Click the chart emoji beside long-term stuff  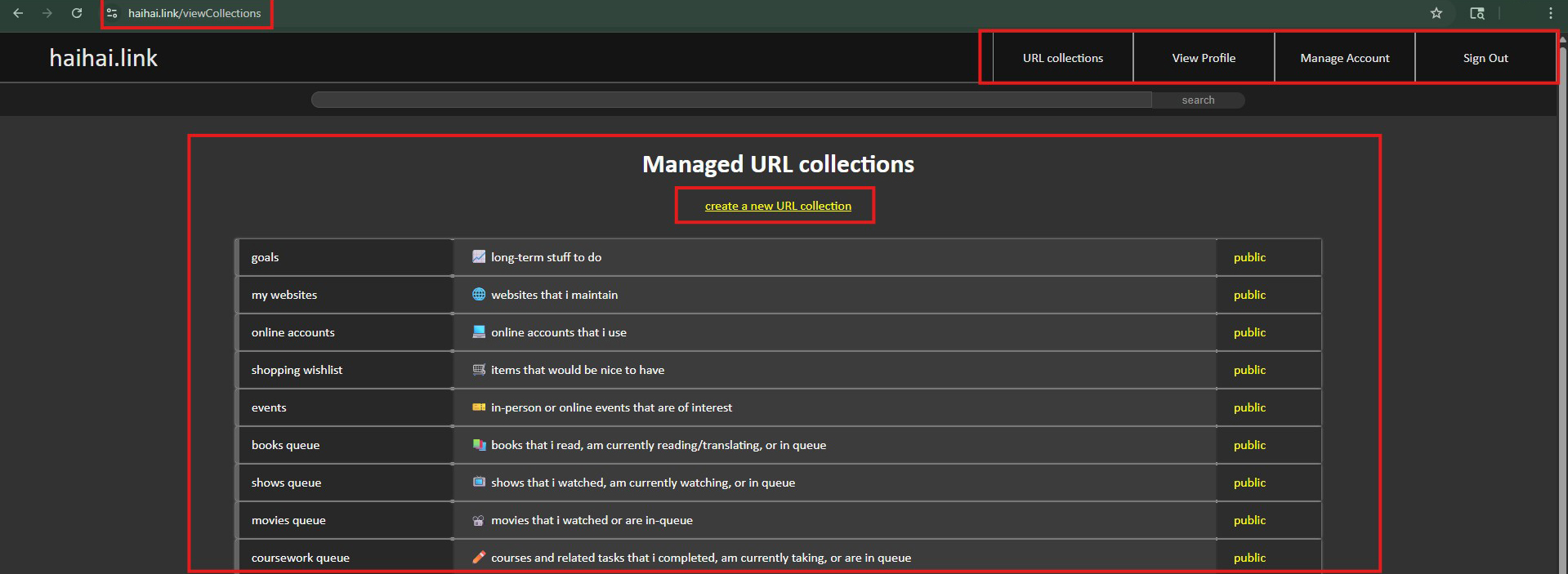point(479,256)
